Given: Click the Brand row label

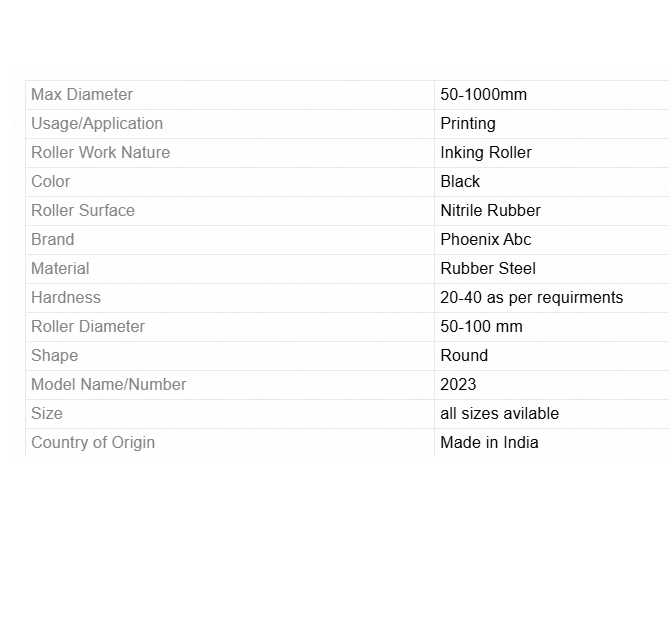Looking at the screenshot, I should click(53, 240).
